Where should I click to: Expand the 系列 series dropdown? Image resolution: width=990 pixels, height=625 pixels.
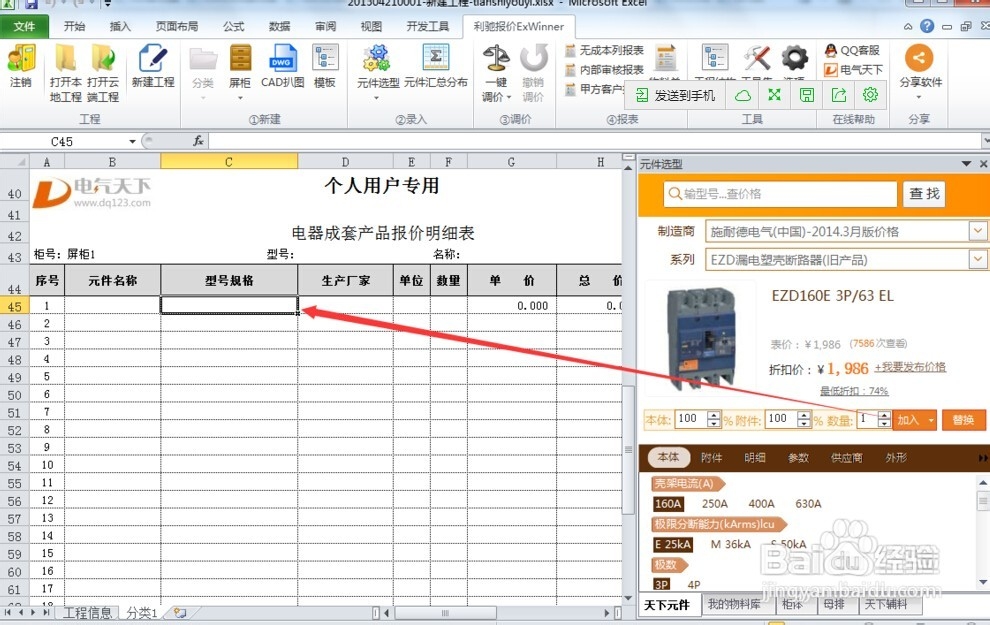(x=977, y=259)
